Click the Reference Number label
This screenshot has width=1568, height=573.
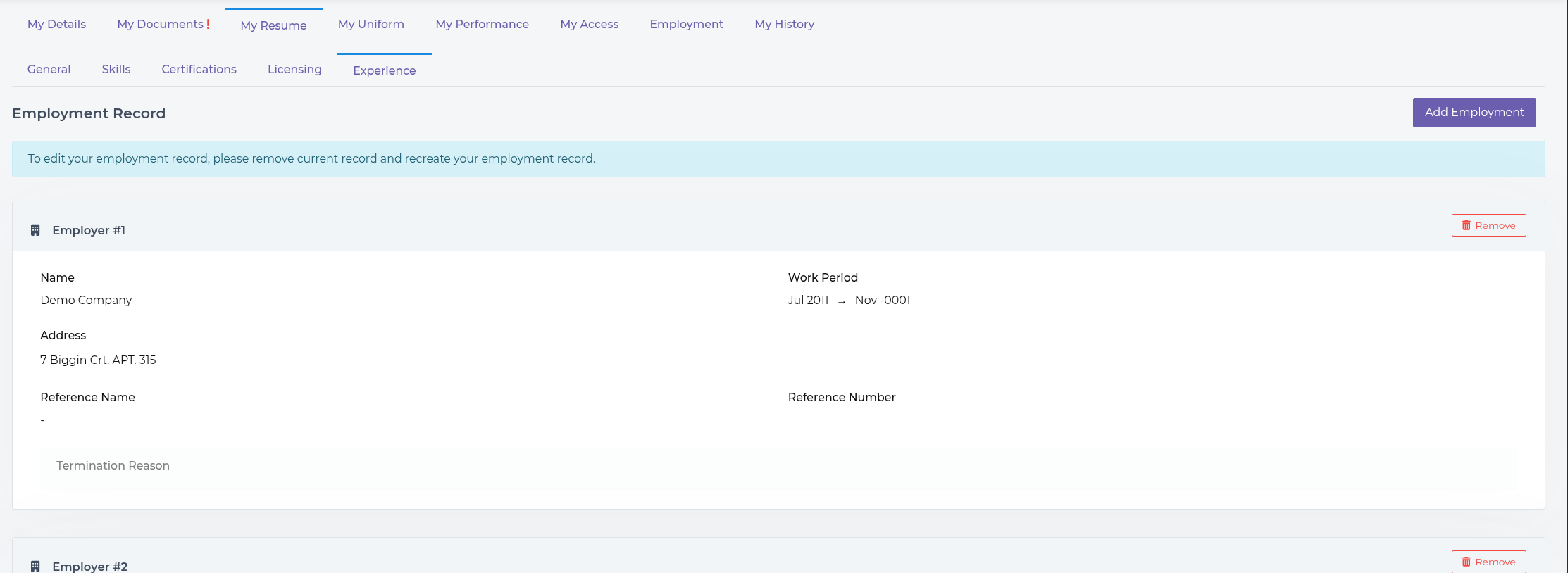click(x=842, y=397)
